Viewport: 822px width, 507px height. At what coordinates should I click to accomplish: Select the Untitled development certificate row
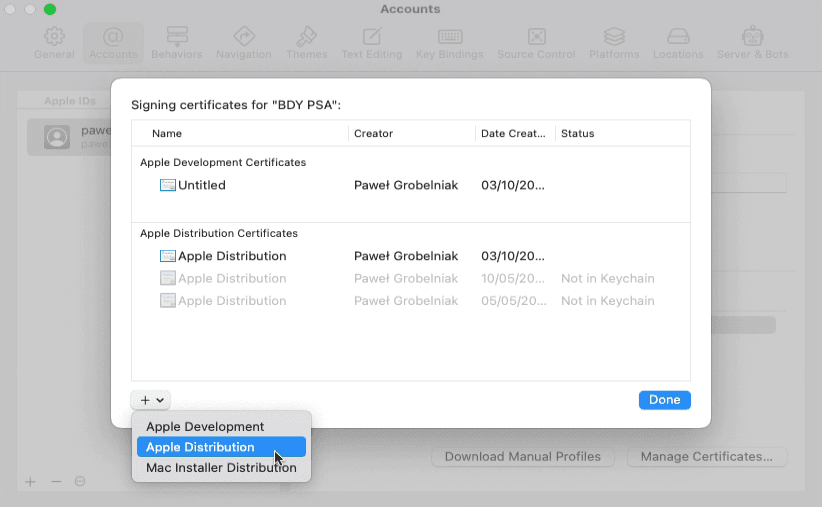tap(411, 185)
